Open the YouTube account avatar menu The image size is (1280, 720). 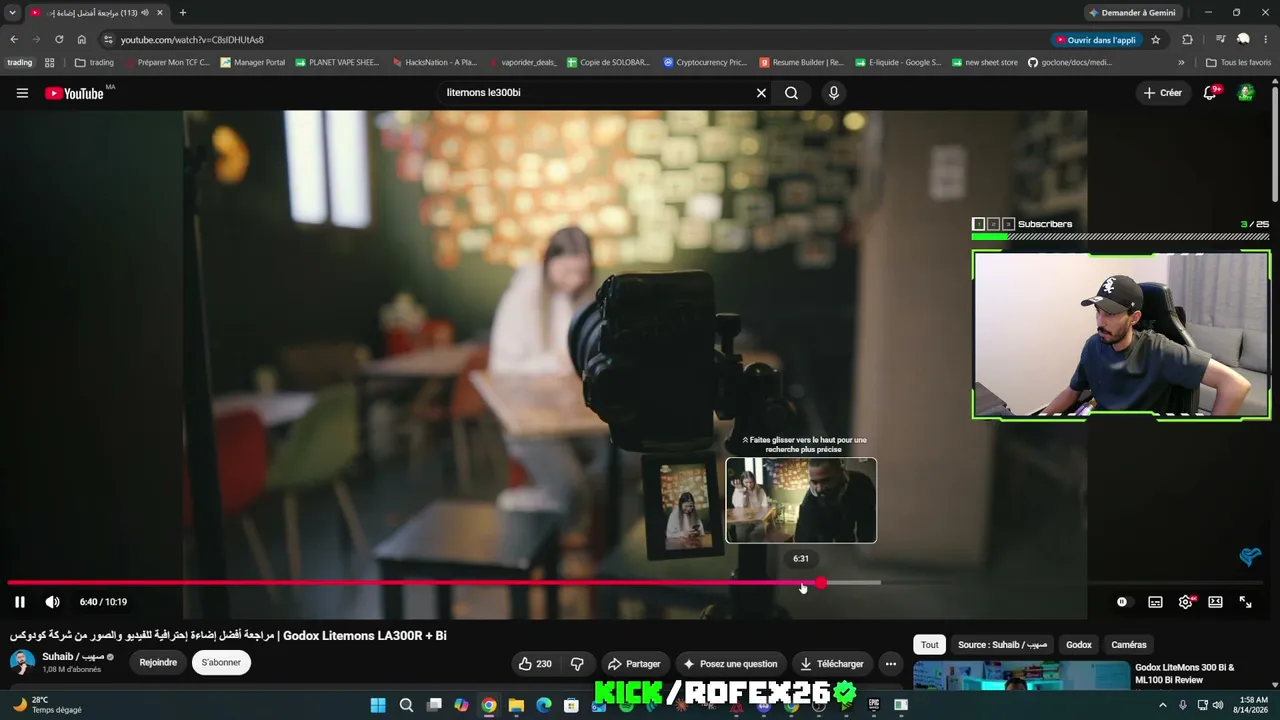pyautogui.click(x=1246, y=93)
